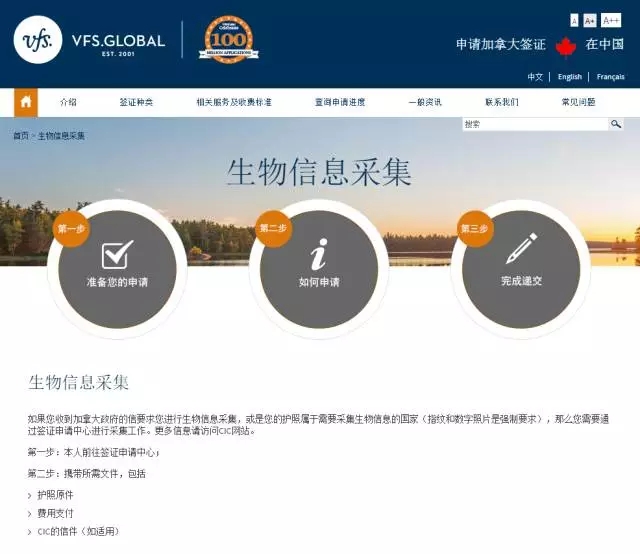The height and width of the screenshot is (554, 640).
Task: Open the info icon for 如何申请
Action: coord(318,254)
